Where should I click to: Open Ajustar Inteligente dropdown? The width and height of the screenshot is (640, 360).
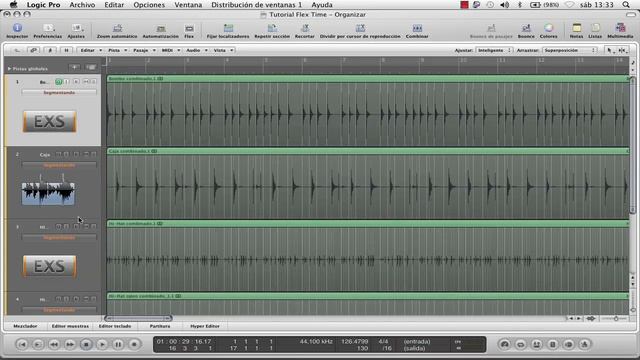coord(494,50)
